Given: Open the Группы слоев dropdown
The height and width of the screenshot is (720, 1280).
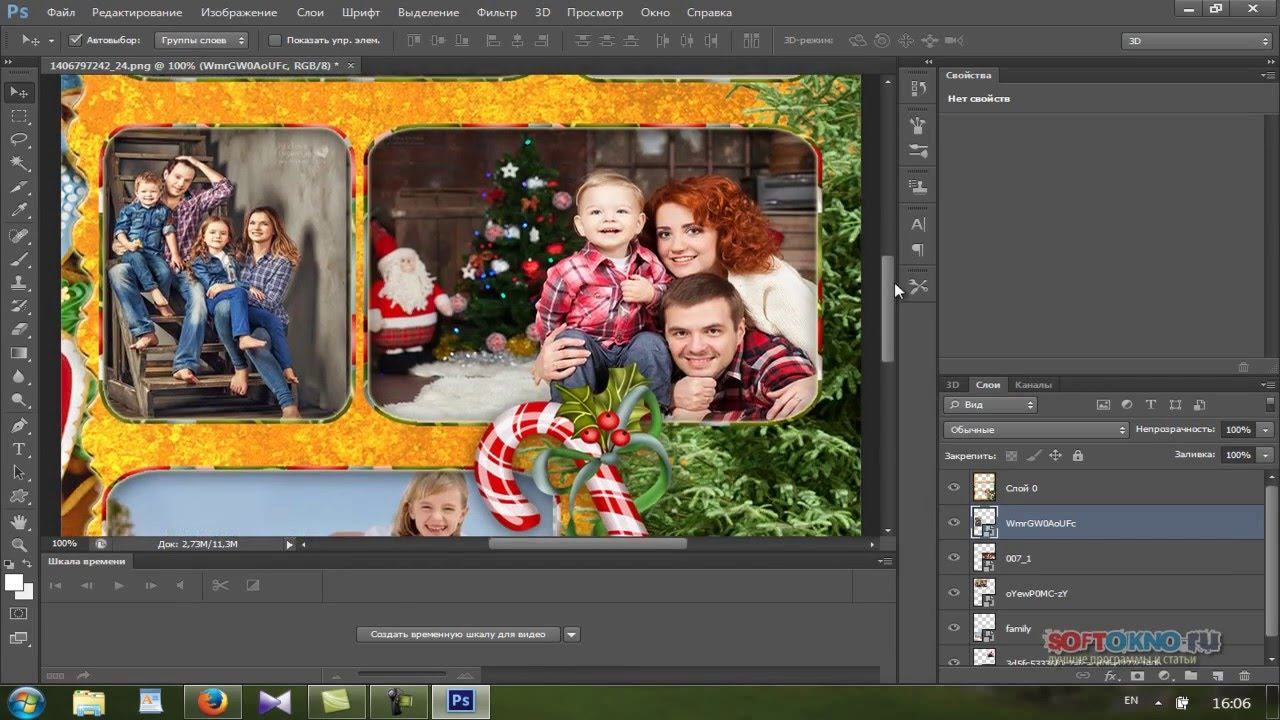Looking at the screenshot, I should pyautogui.click(x=201, y=41).
